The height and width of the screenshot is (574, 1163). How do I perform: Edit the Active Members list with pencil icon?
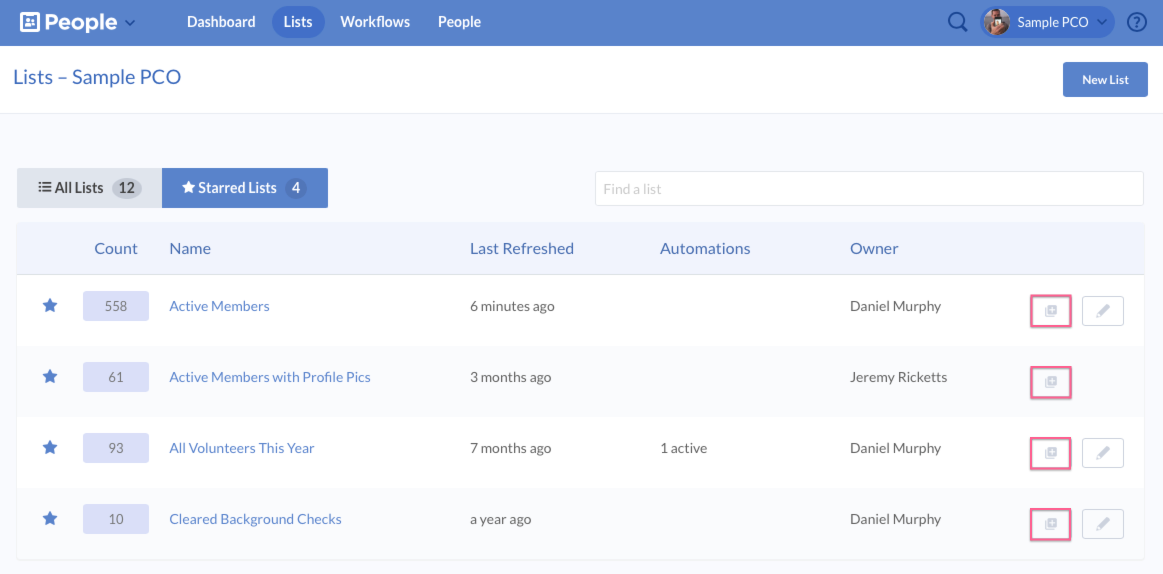pos(1102,311)
